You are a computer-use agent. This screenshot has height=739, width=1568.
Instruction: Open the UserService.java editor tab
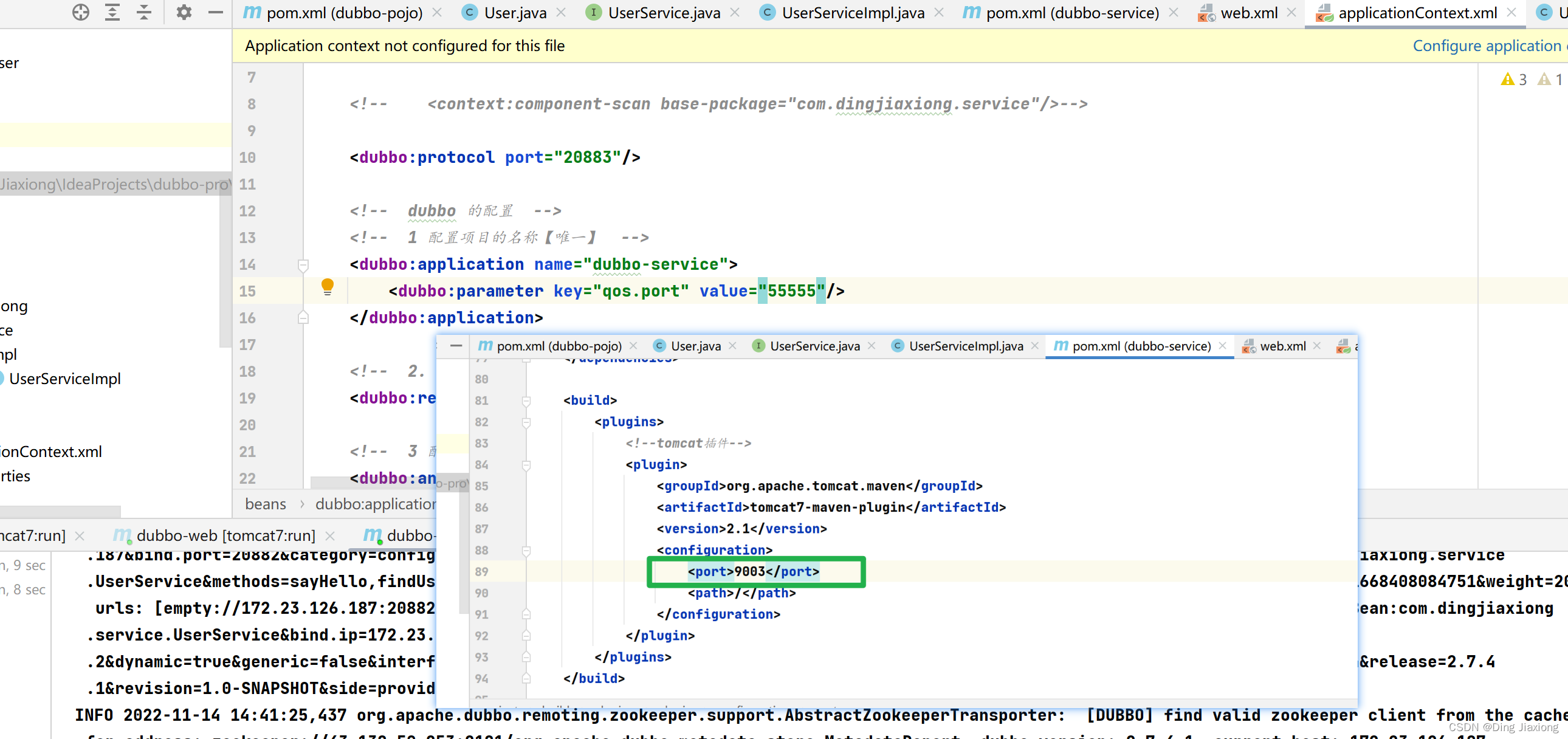(653, 13)
